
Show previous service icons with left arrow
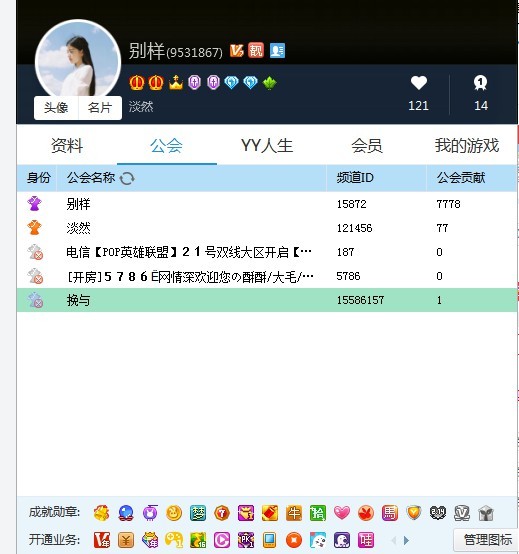coord(394,540)
